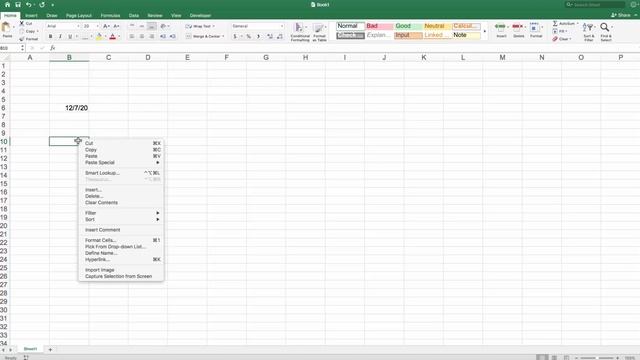Click the Format painter brush icon
This screenshot has width=640, height=360.
[x=22, y=39]
